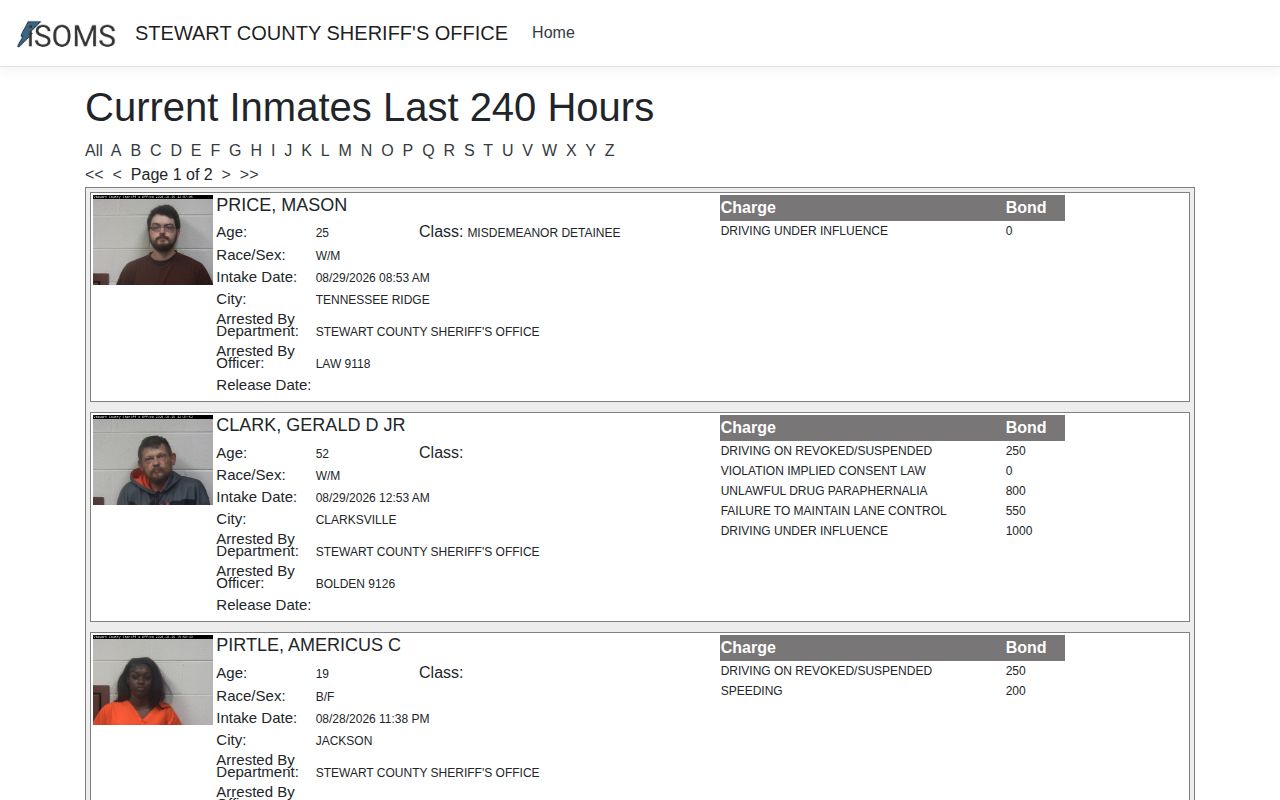
Task: Open Mason Price's mugshot photo
Action: pos(153,240)
